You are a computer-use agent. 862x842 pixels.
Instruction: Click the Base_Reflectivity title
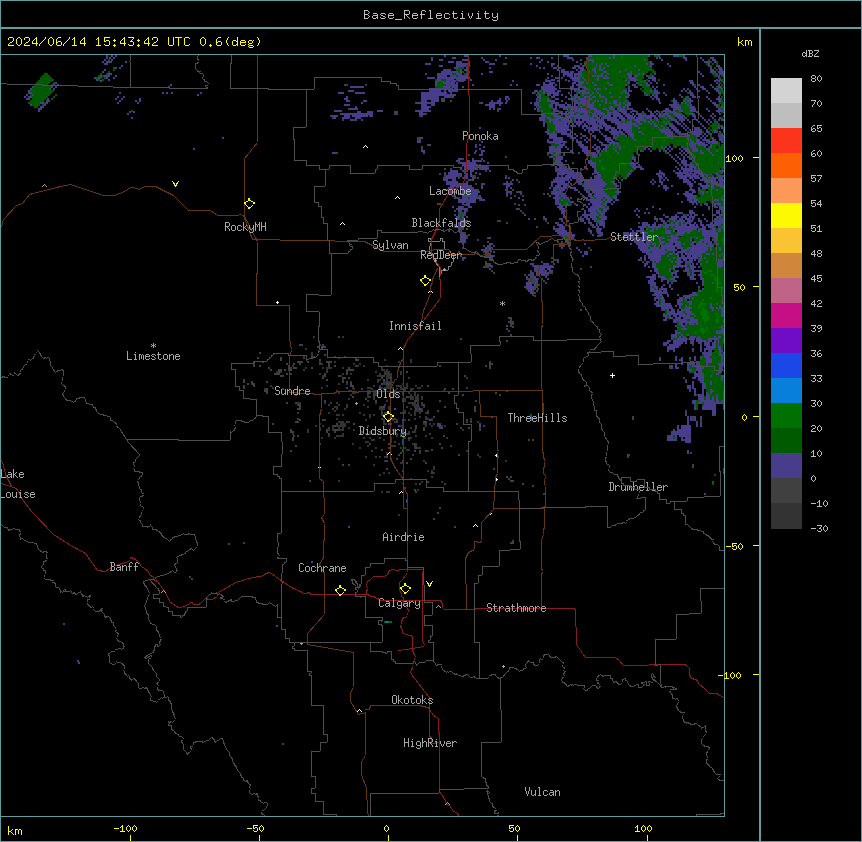(431, 15)
